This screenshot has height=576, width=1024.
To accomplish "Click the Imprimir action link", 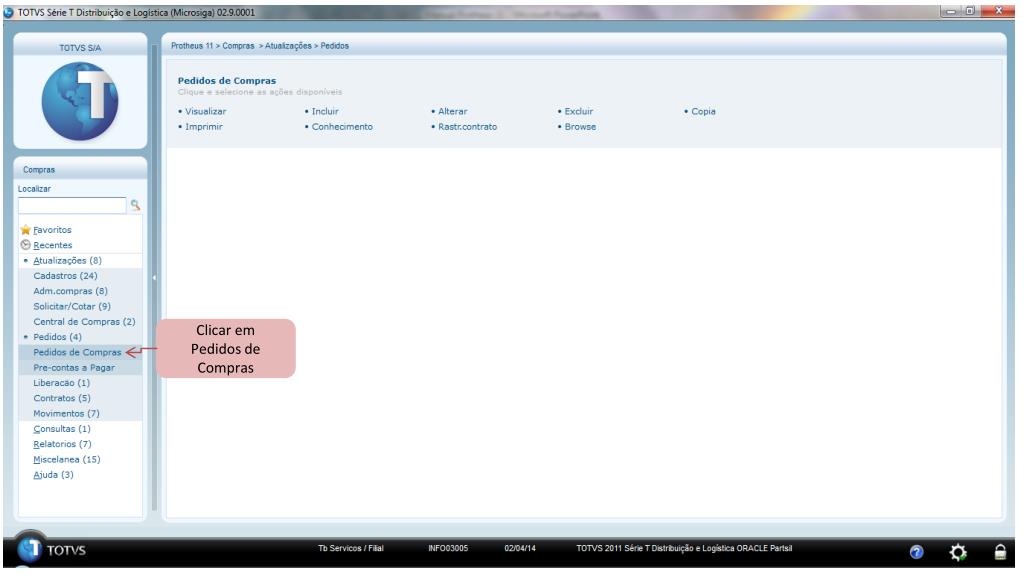I will [x=204, y=127].
